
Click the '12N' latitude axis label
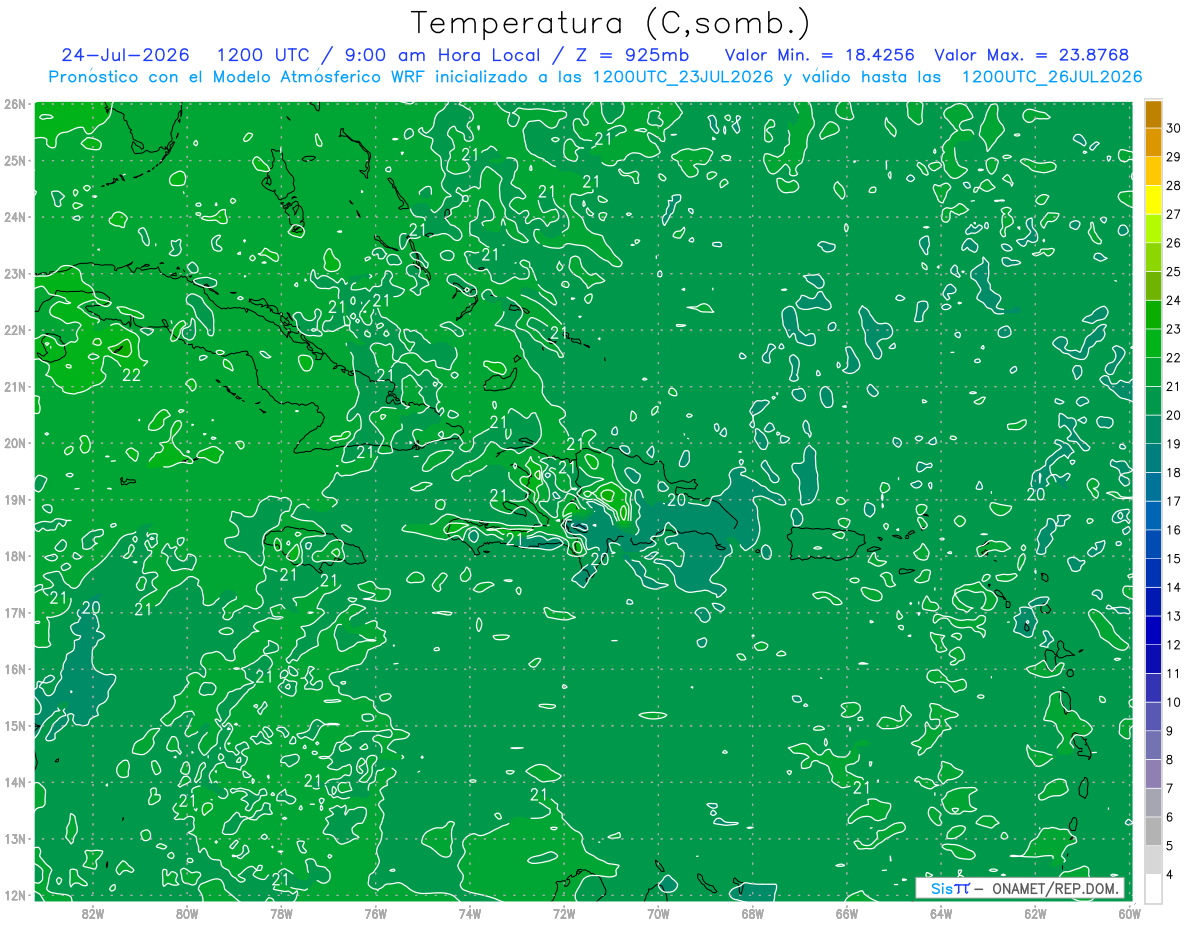(x=14, y=895)
